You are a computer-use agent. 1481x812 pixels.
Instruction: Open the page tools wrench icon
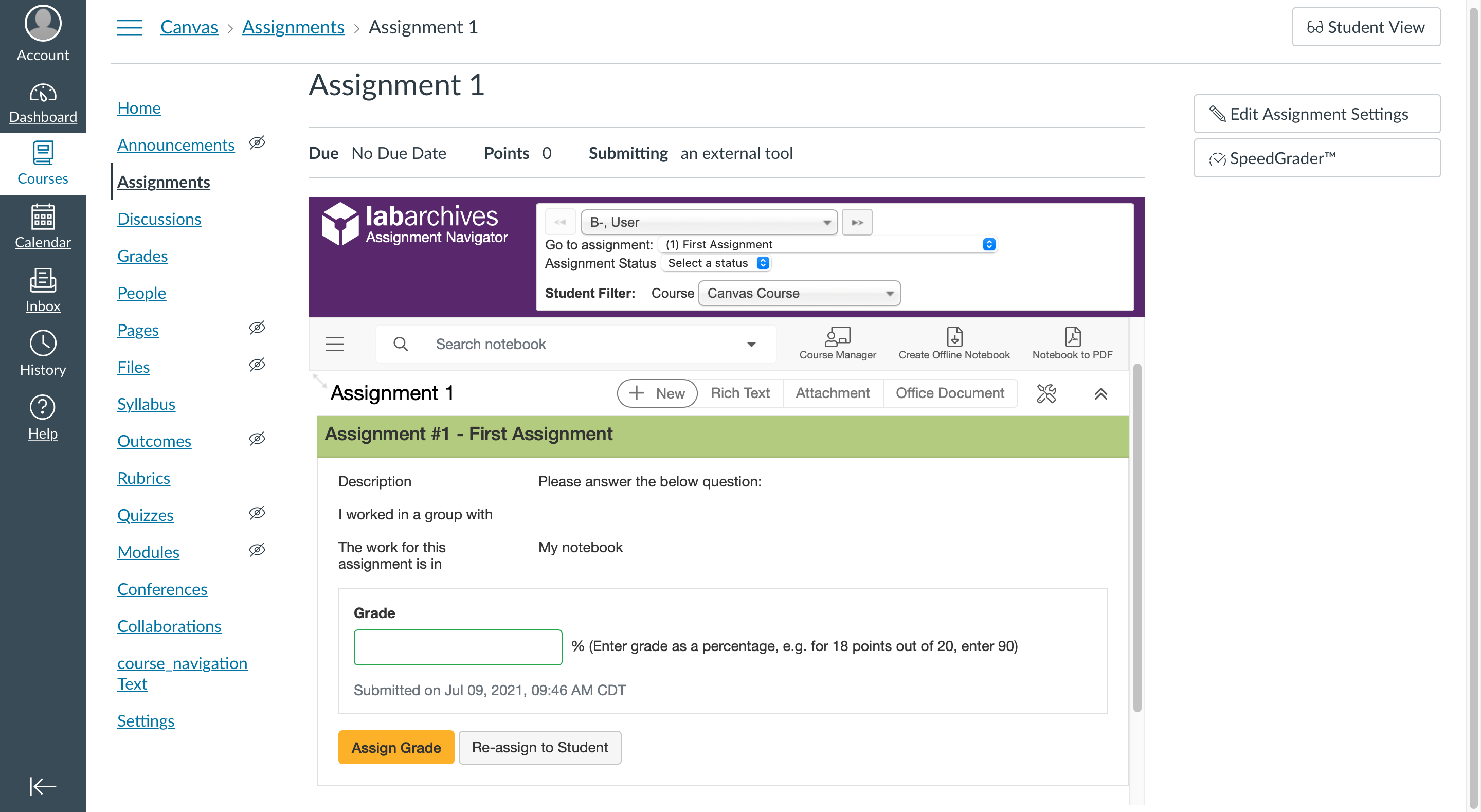tap(1046, 393)
